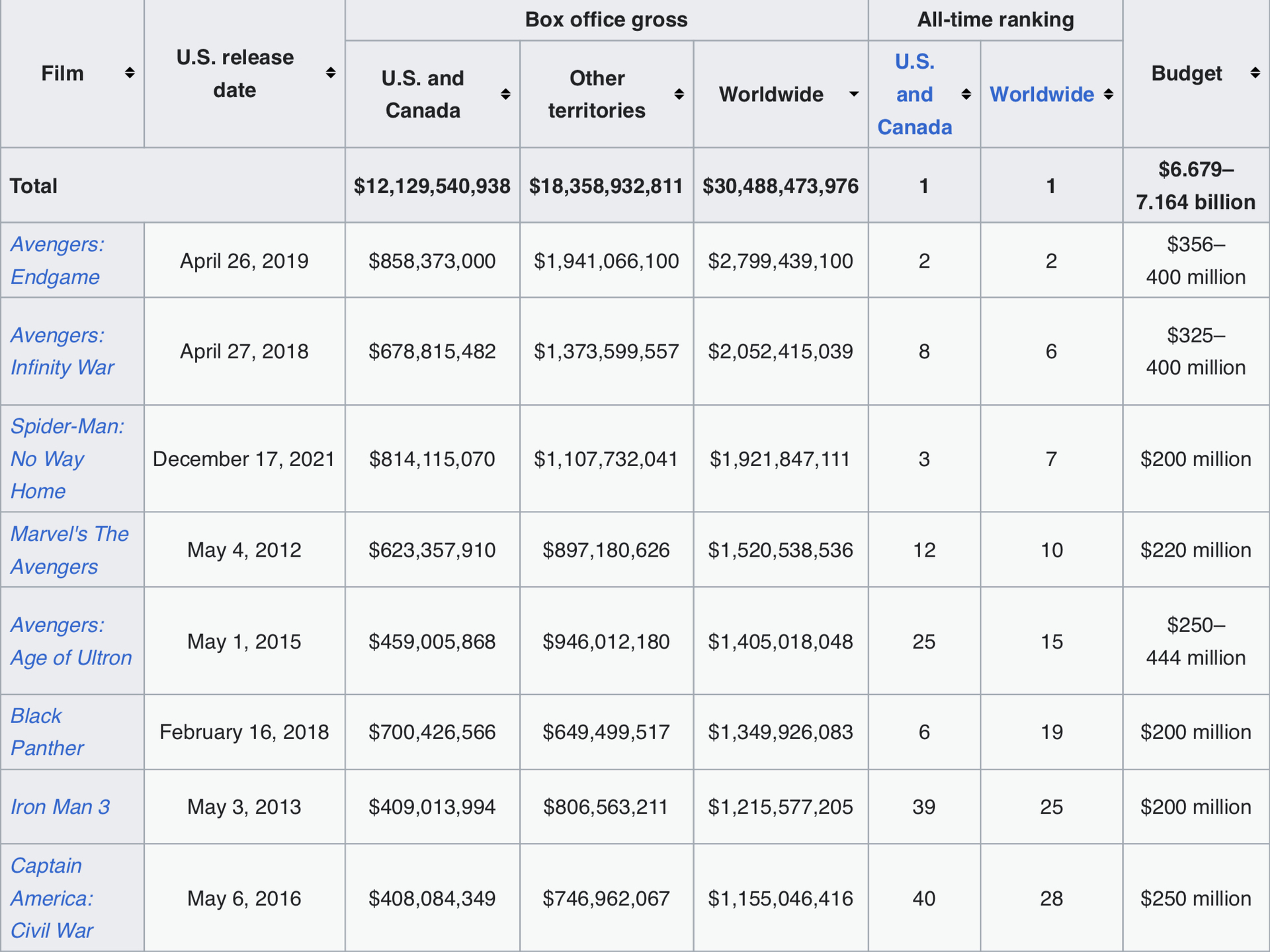Image resolution: width=1270 pixels, height=952 pixels.
Task: Select release date April 27, 2018
Action: [x=244, y=351]
